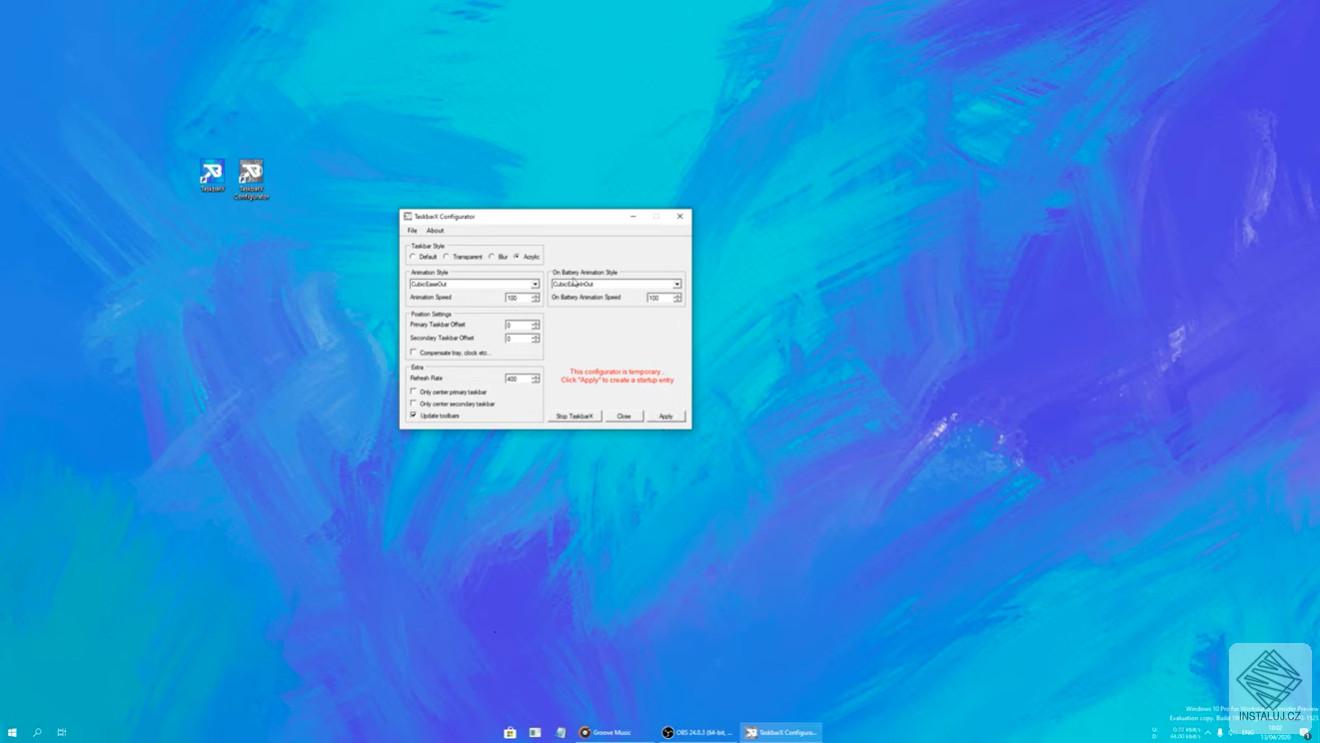
Task: Click the Apply button to create startup entry
Action: tap(666, 416)
